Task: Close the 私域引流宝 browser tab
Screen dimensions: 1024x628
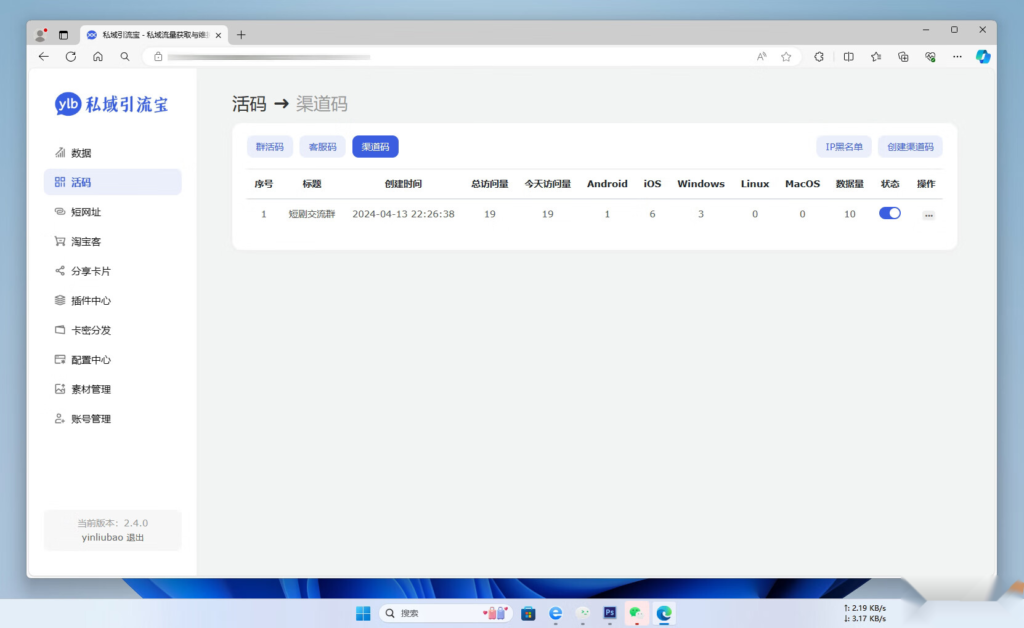Action: (218, 35)
